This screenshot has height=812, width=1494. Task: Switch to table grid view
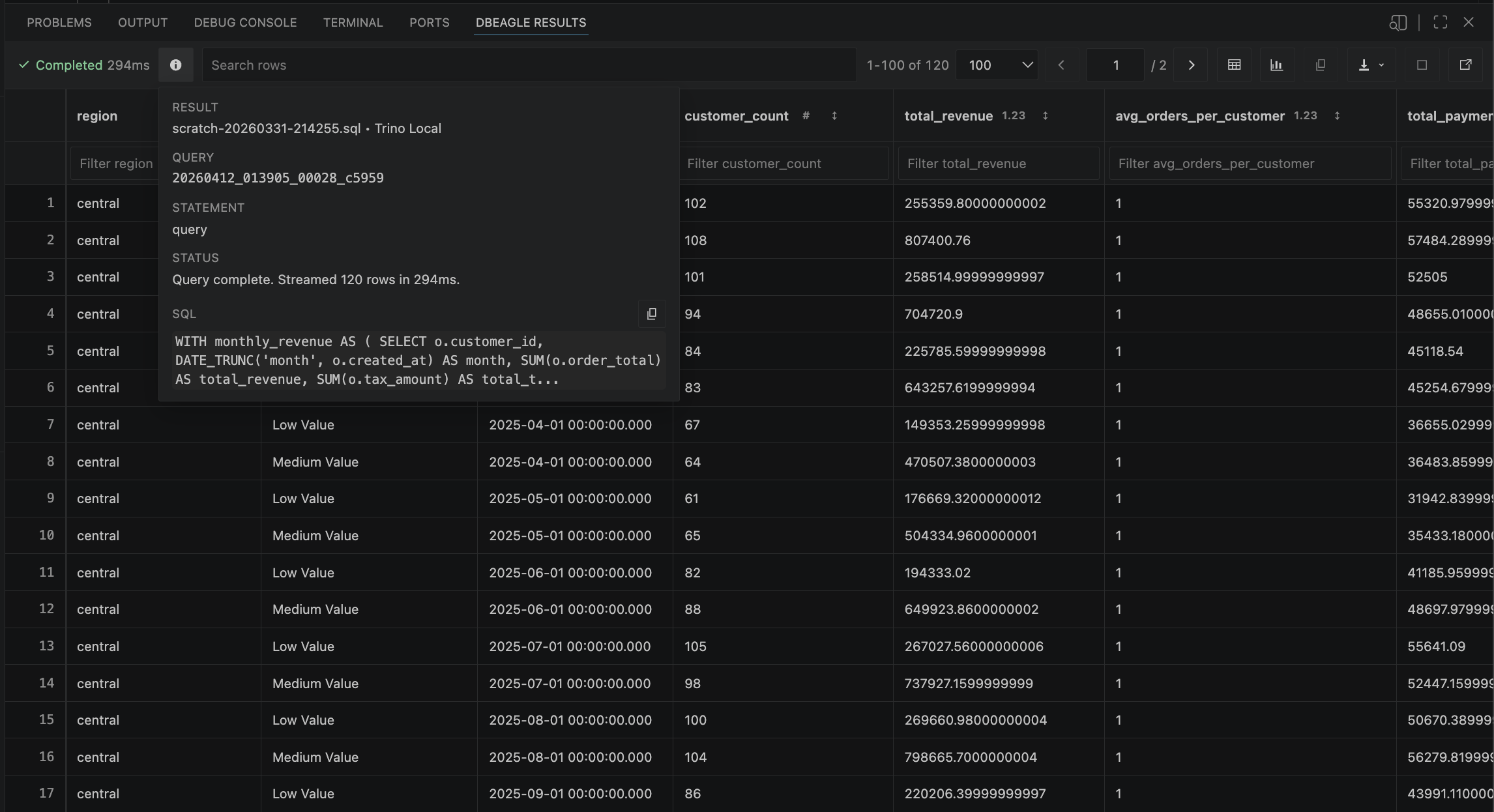click(x=1234, y=65)
